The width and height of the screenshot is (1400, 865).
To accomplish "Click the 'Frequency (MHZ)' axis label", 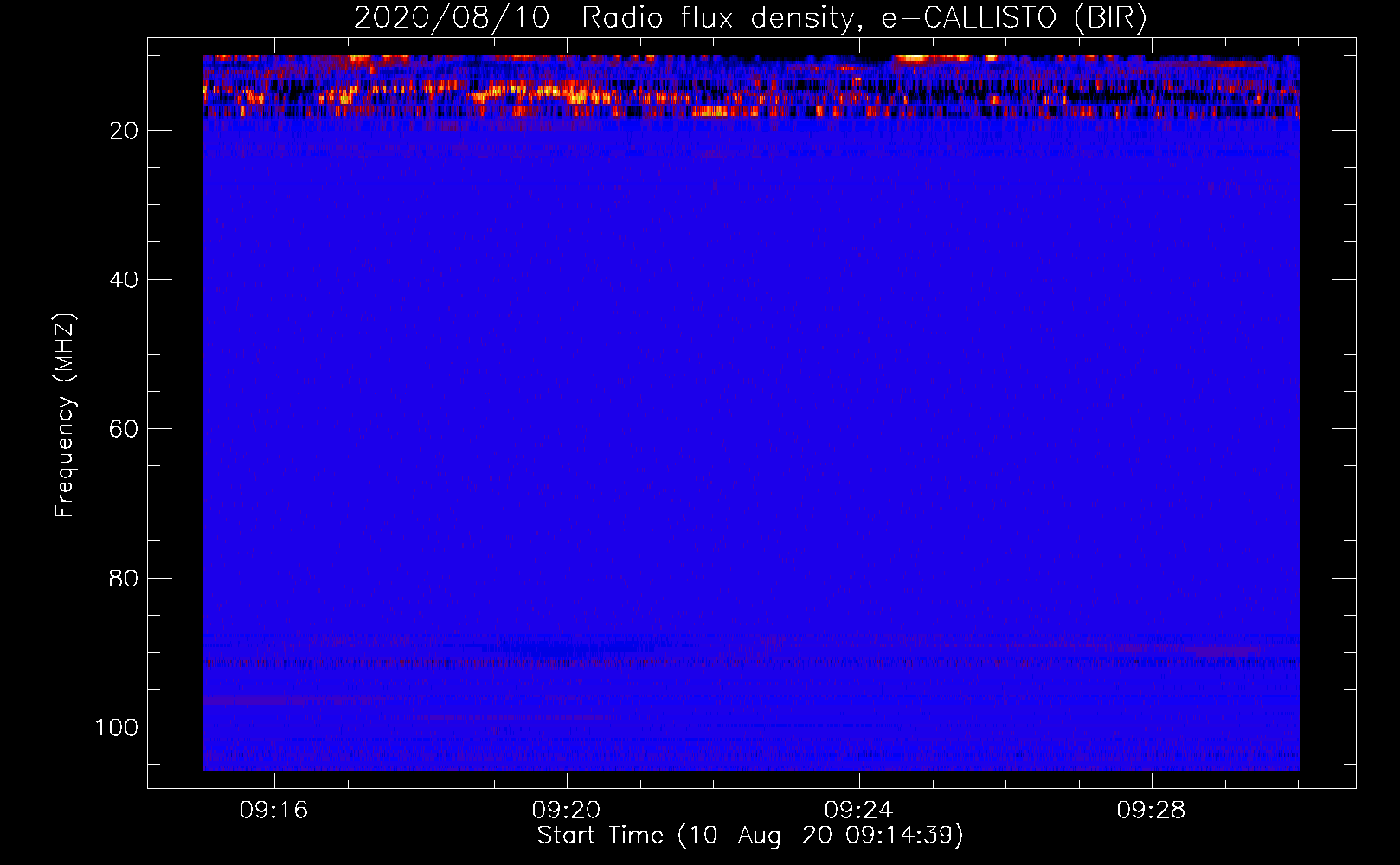I will pos(65,415).
